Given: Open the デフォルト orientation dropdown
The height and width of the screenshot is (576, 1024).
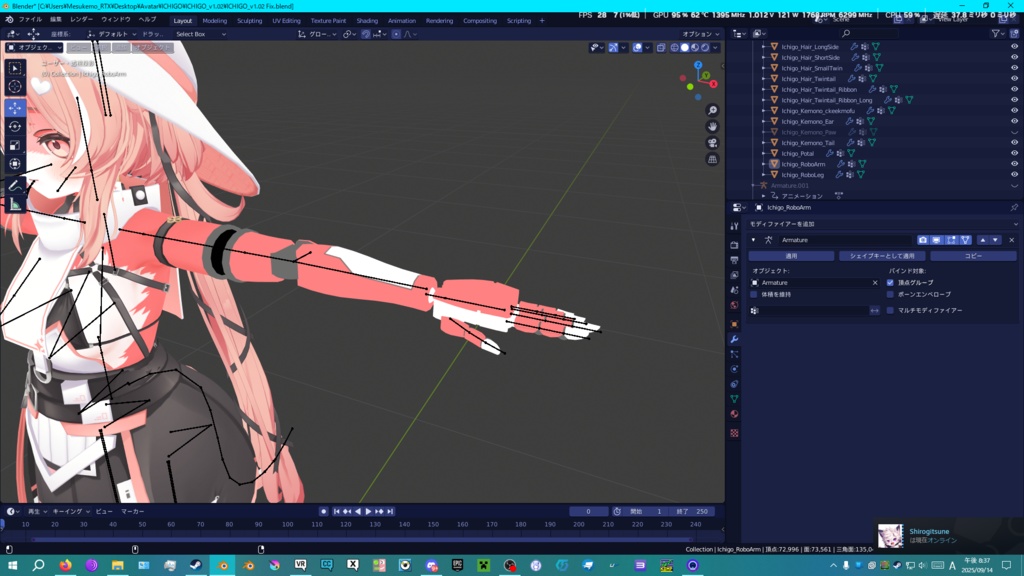Looking at the screenshot, I should (x=112, y=34).
